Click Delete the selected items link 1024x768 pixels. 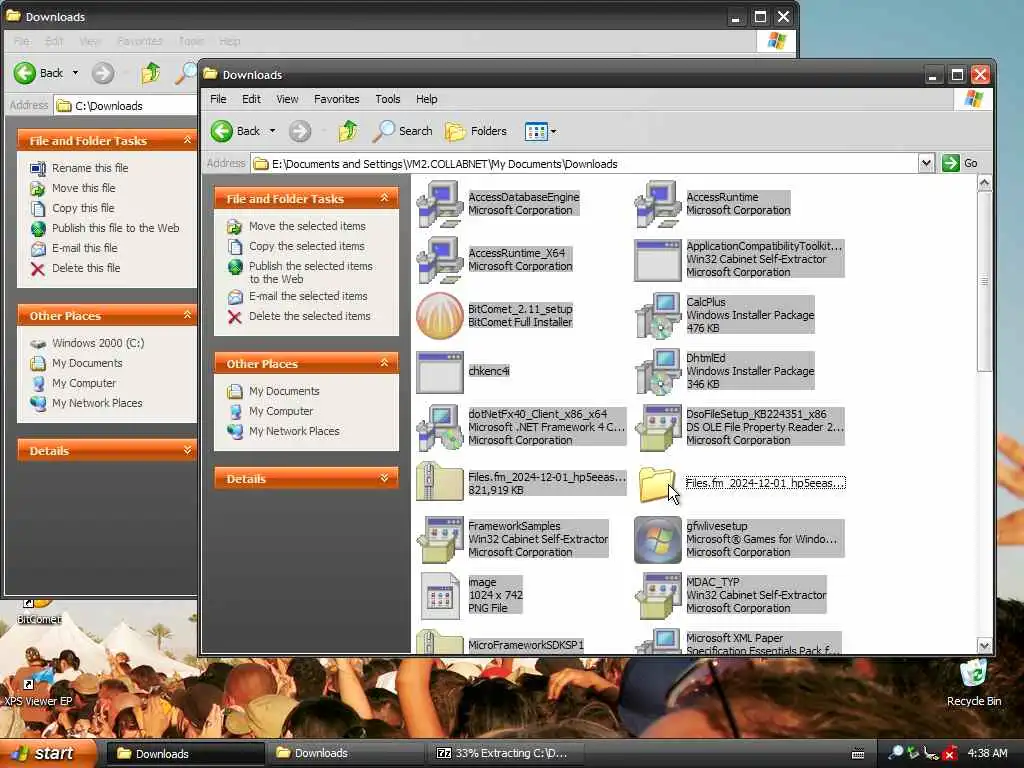click(309, 316)
